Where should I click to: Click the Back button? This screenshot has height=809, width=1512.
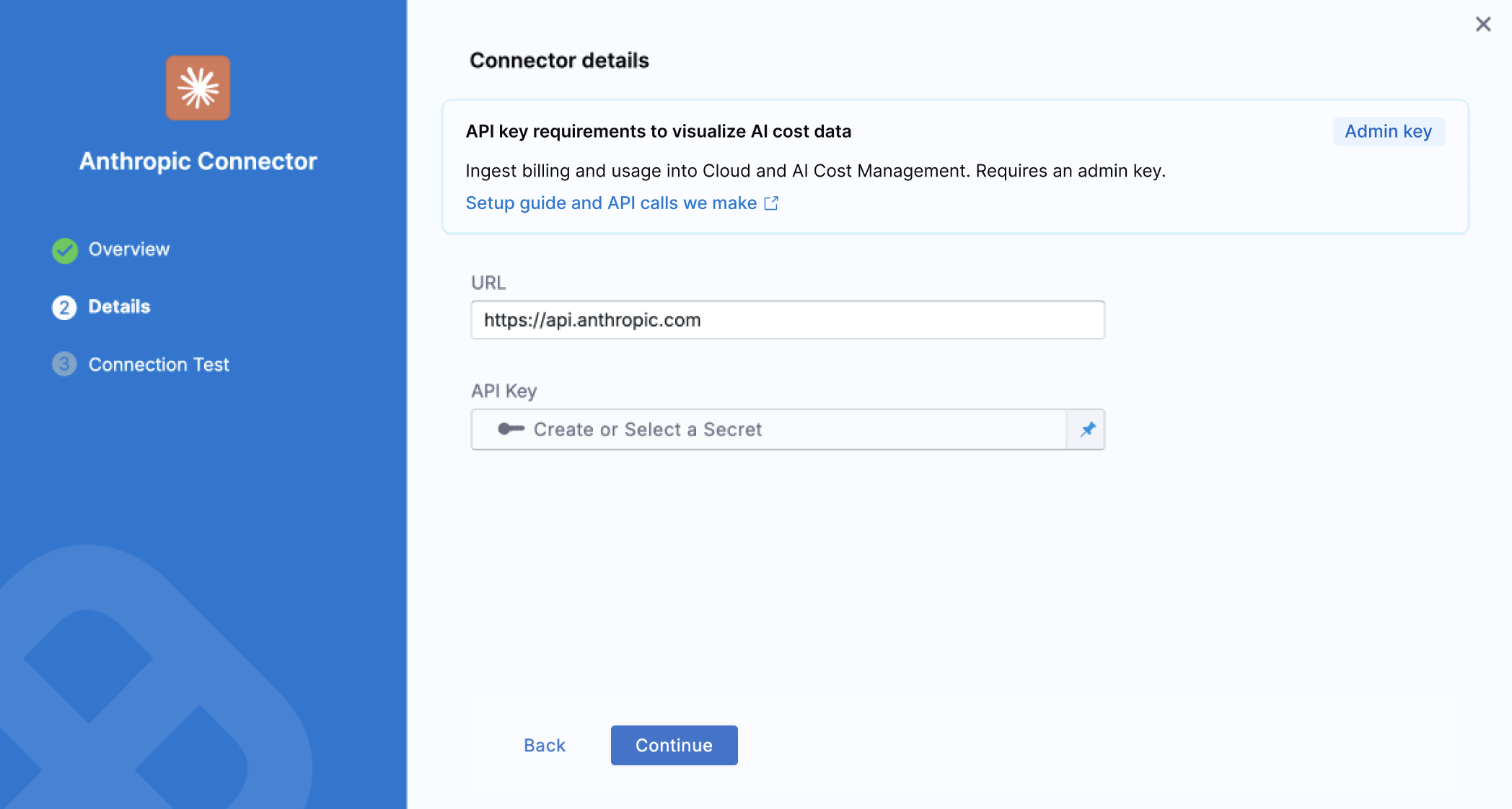point(545,746)
